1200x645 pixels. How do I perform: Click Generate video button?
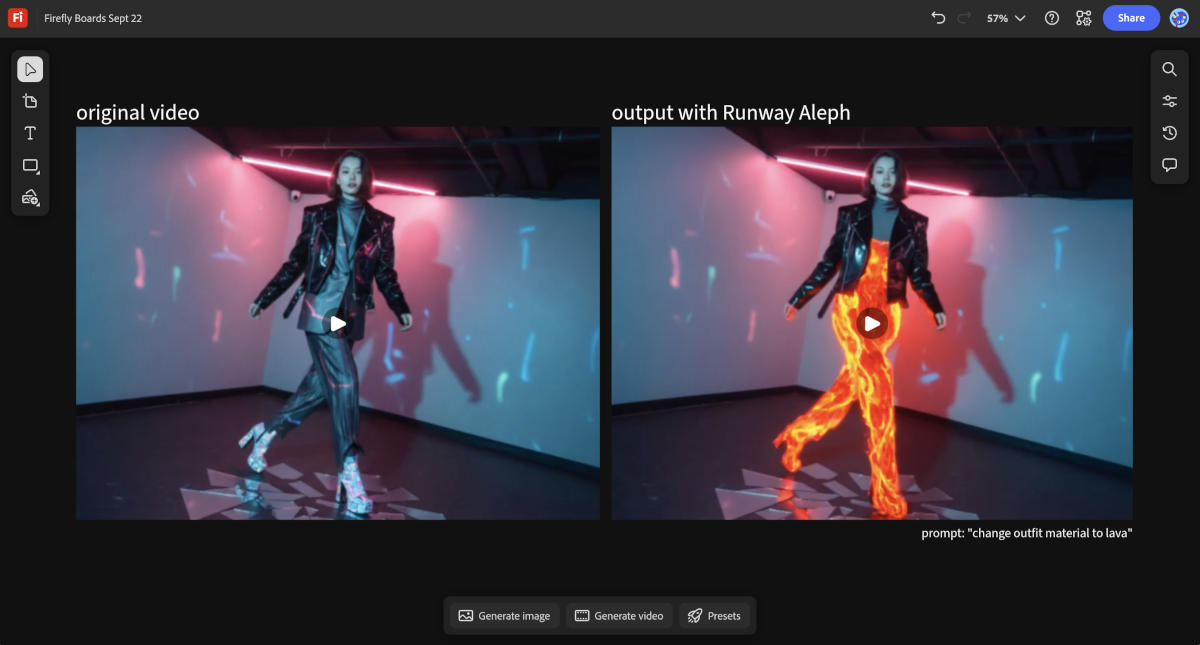[619, 616]
